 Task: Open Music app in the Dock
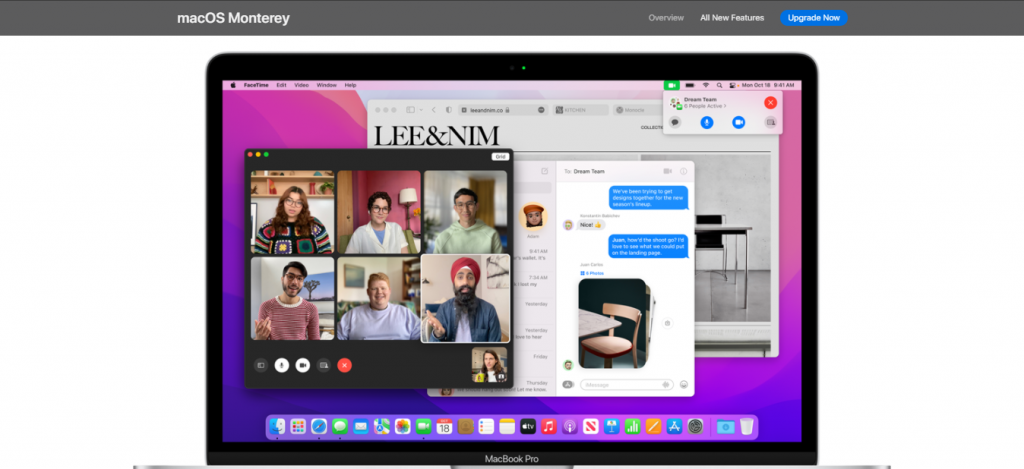[549, 427]
